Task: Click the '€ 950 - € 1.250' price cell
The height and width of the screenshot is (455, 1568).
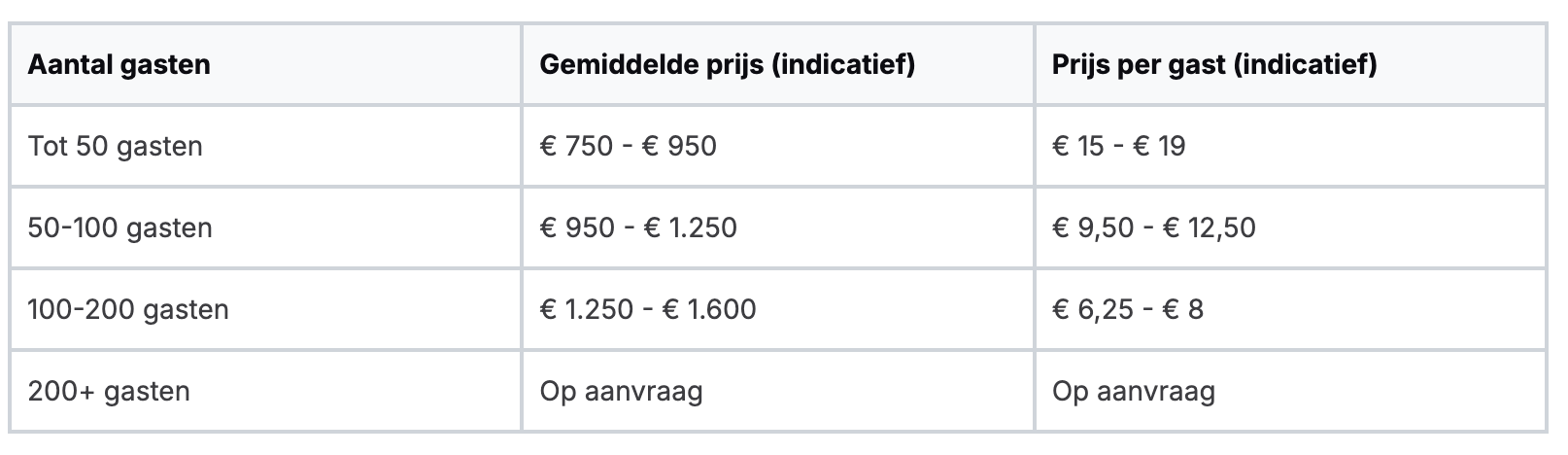Action: [638, 228]
